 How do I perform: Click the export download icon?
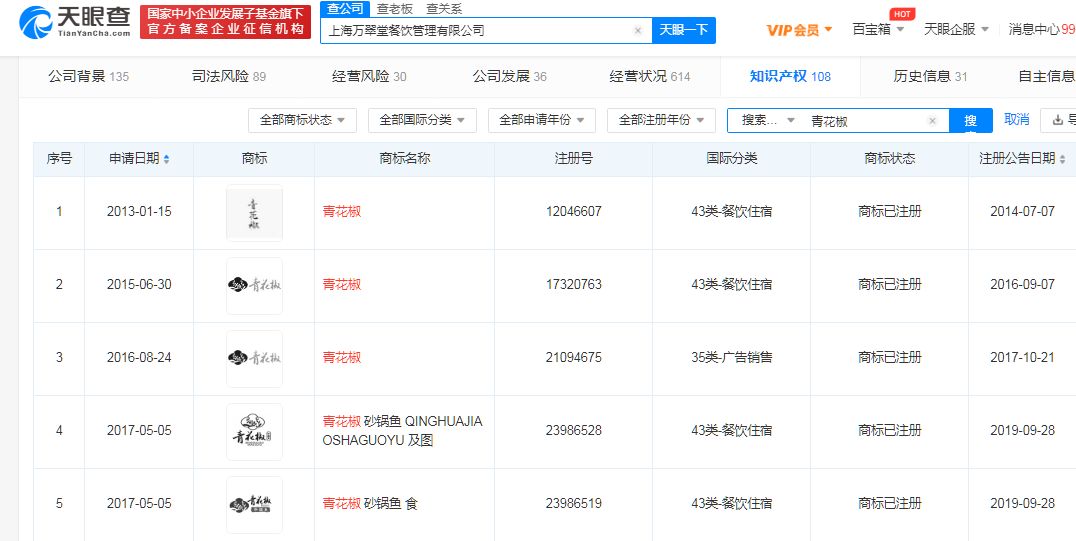1057,121
